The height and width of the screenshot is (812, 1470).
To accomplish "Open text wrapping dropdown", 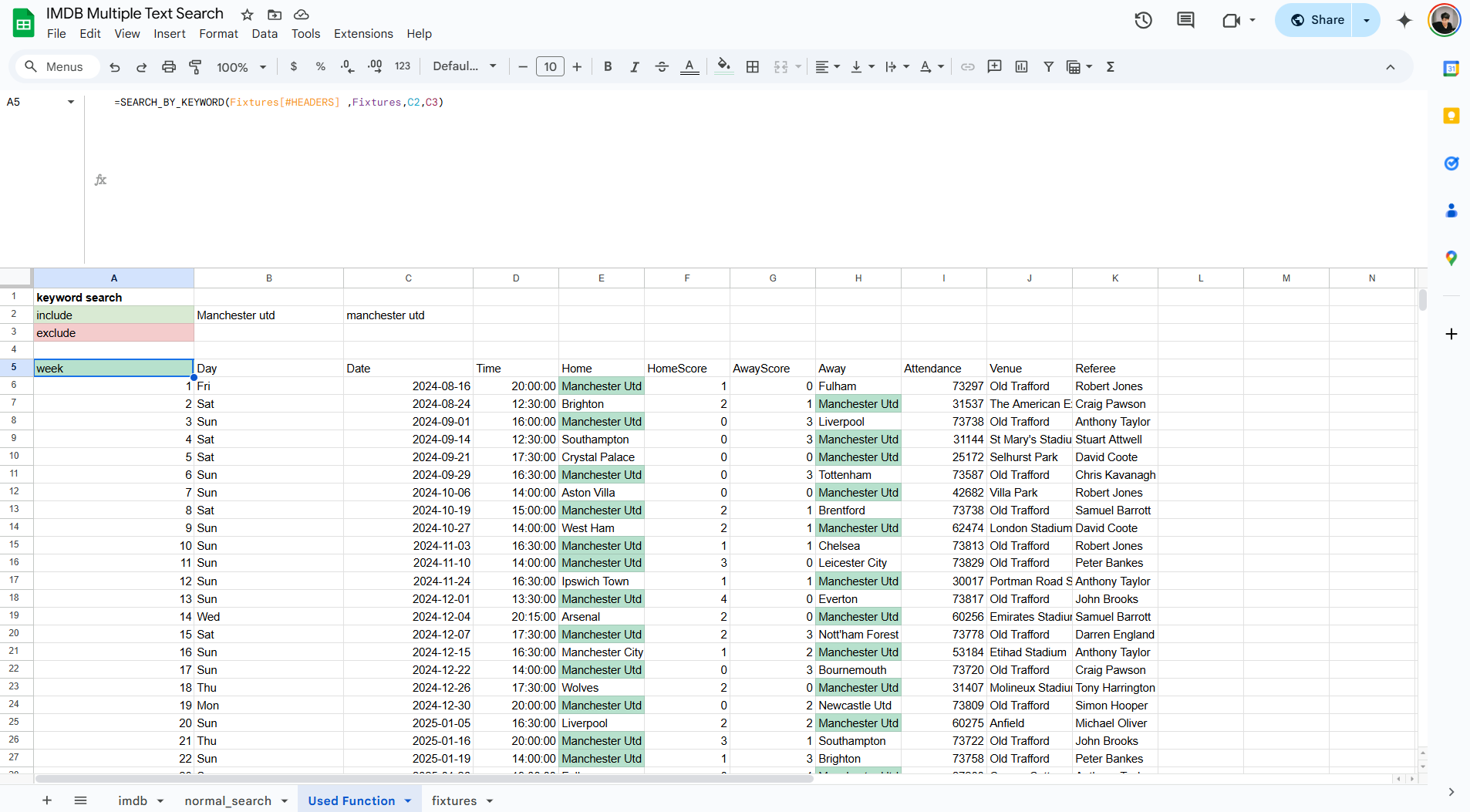I will [897, 67].
